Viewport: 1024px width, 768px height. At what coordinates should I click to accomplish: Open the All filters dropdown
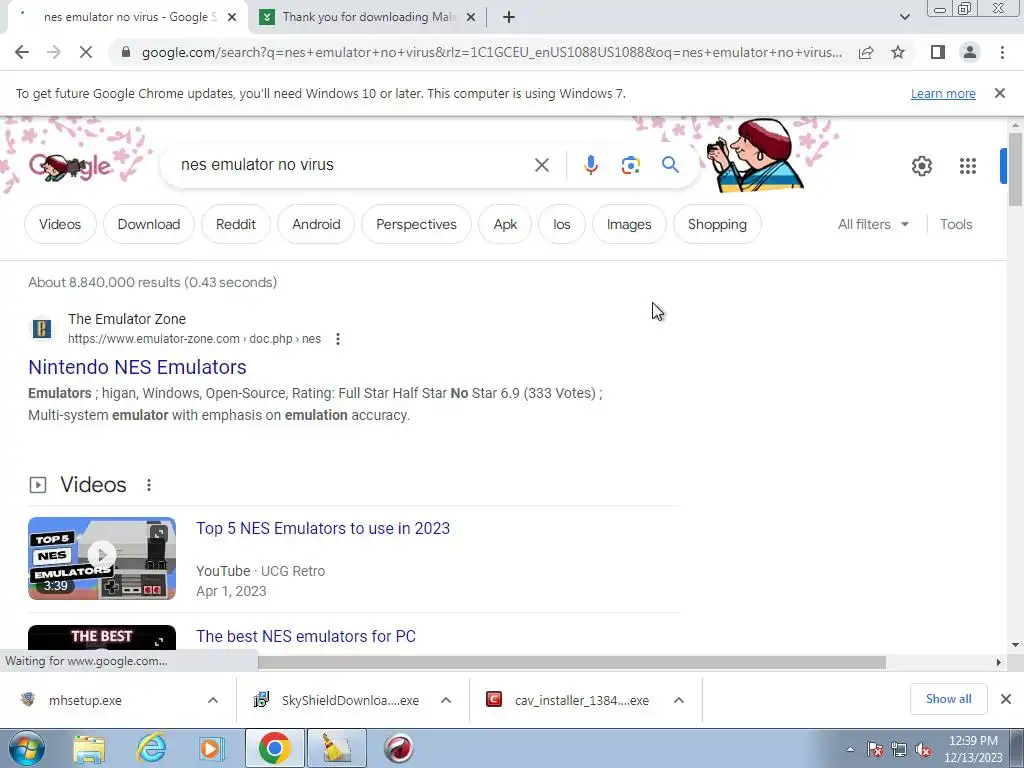(873, 224)
